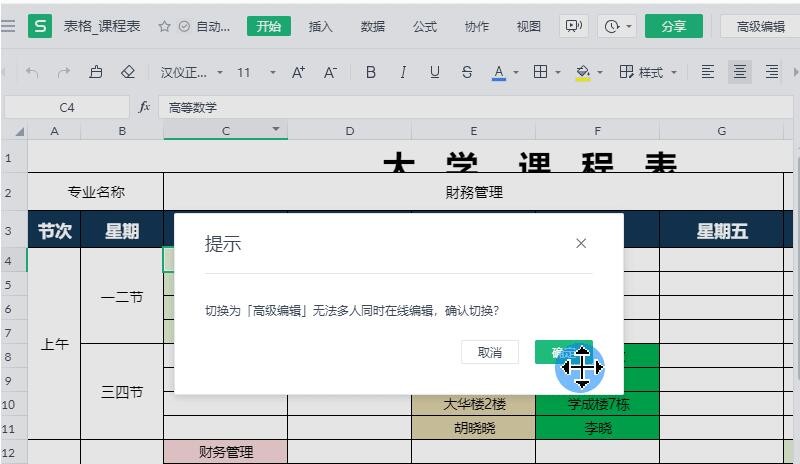
Task: Click the clear format eraser icon
Action: (127, 72)
